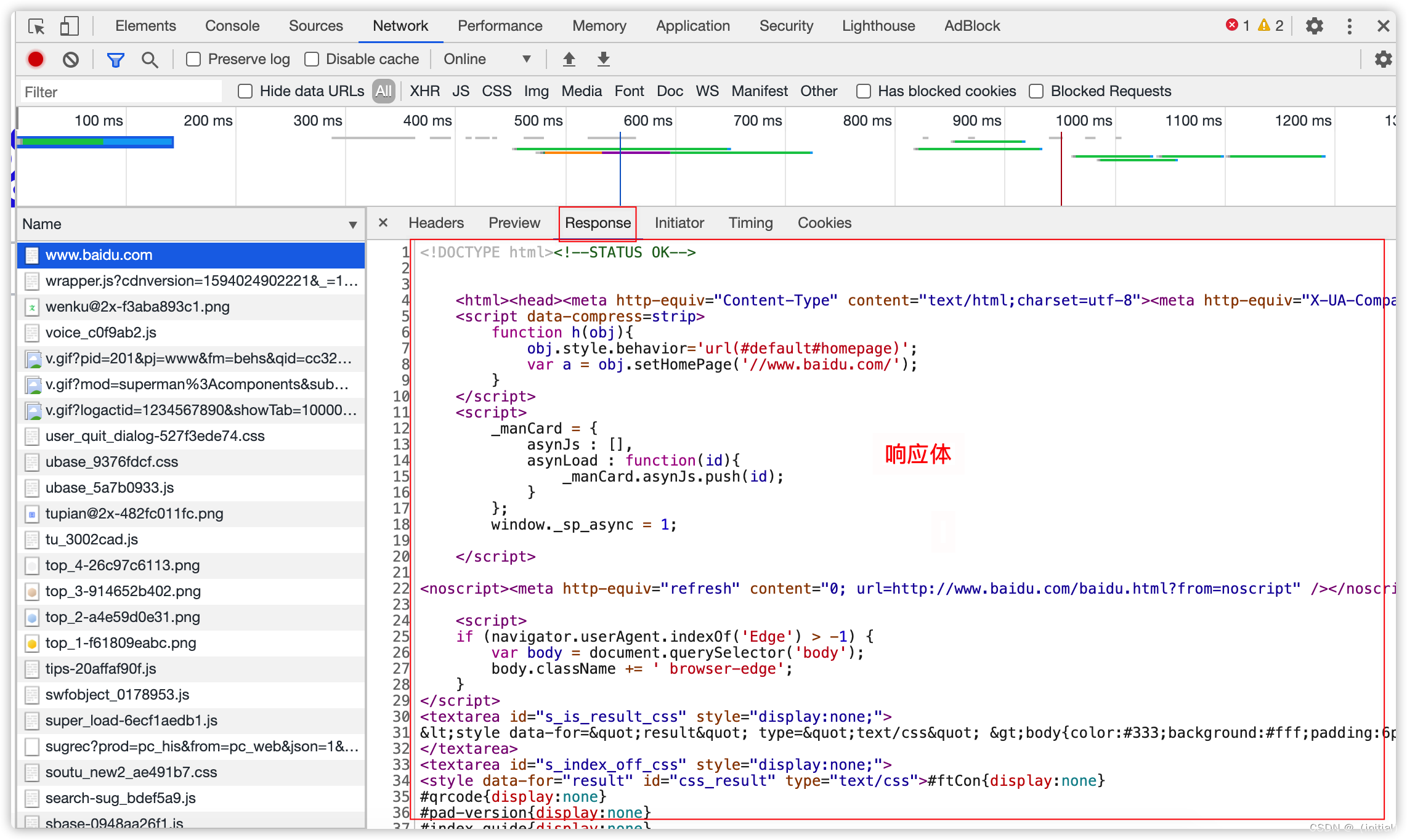Open the Lighthouse panel
Screen dimensions: 1407x840
coord(878,26)
